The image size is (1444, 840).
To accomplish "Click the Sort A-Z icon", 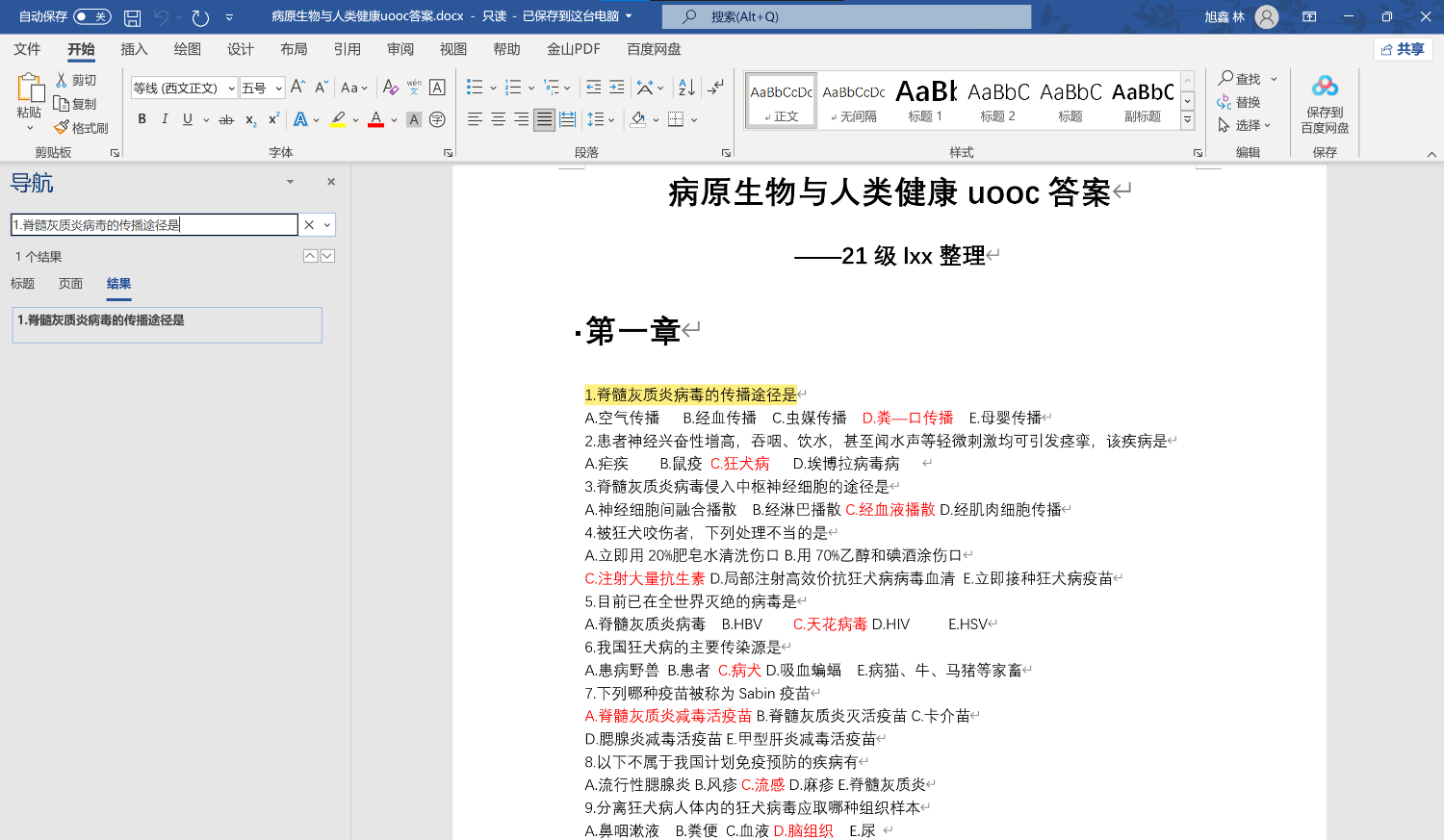I will (686, 88).
